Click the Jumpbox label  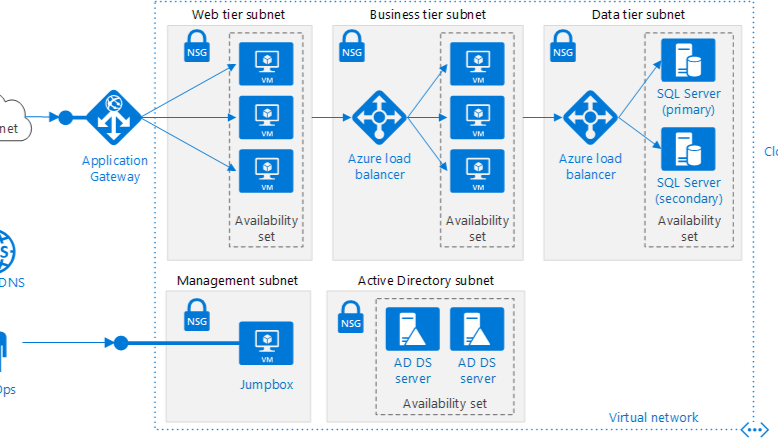266,385
